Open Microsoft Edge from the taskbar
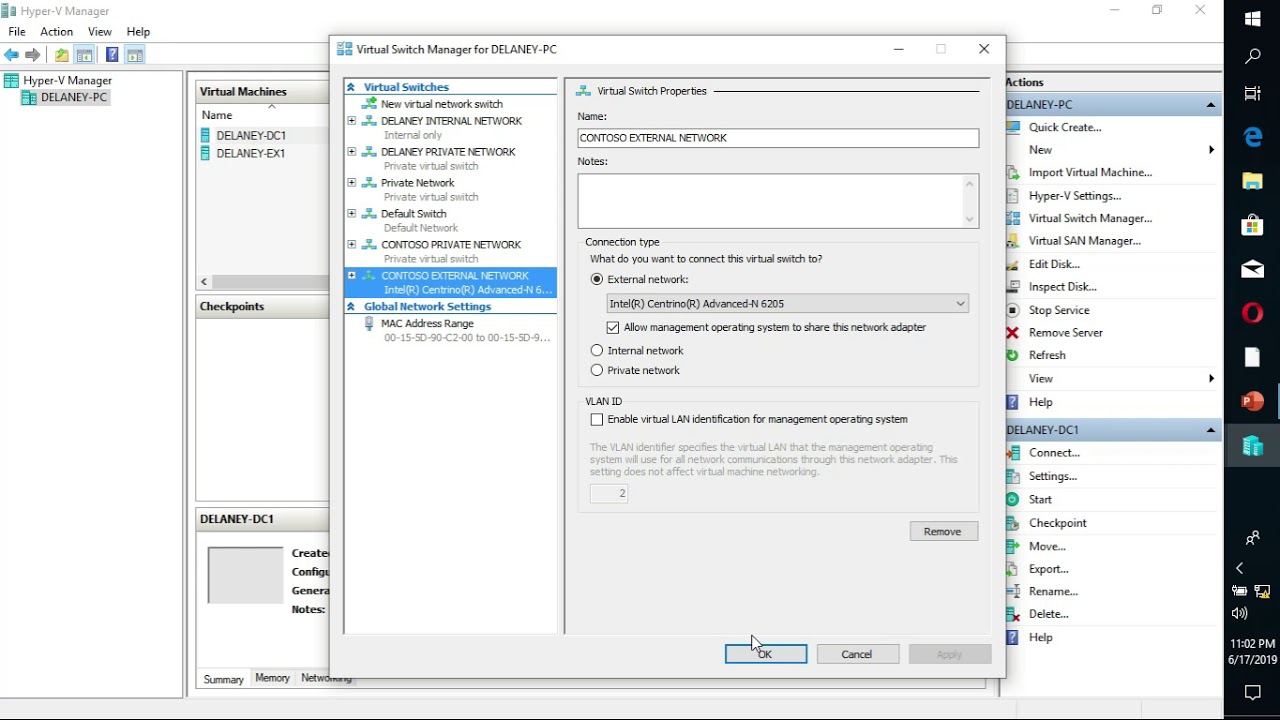The width and height of the screenshot is (1280, 720). 1252,137
